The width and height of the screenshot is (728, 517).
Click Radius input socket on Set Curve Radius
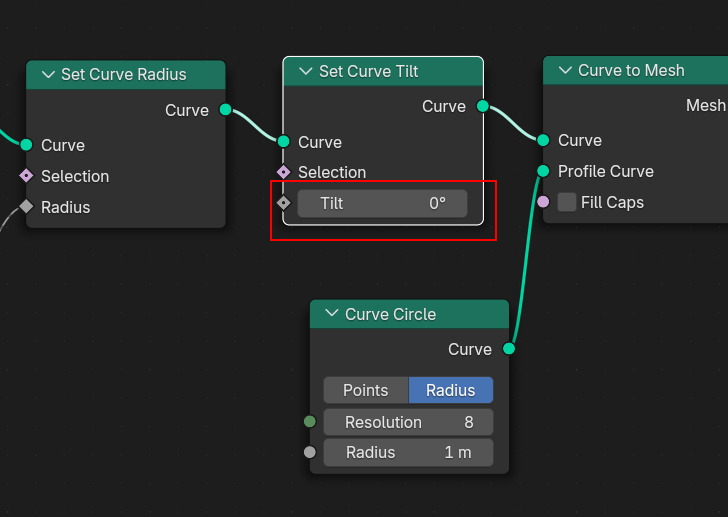point(26,207)
